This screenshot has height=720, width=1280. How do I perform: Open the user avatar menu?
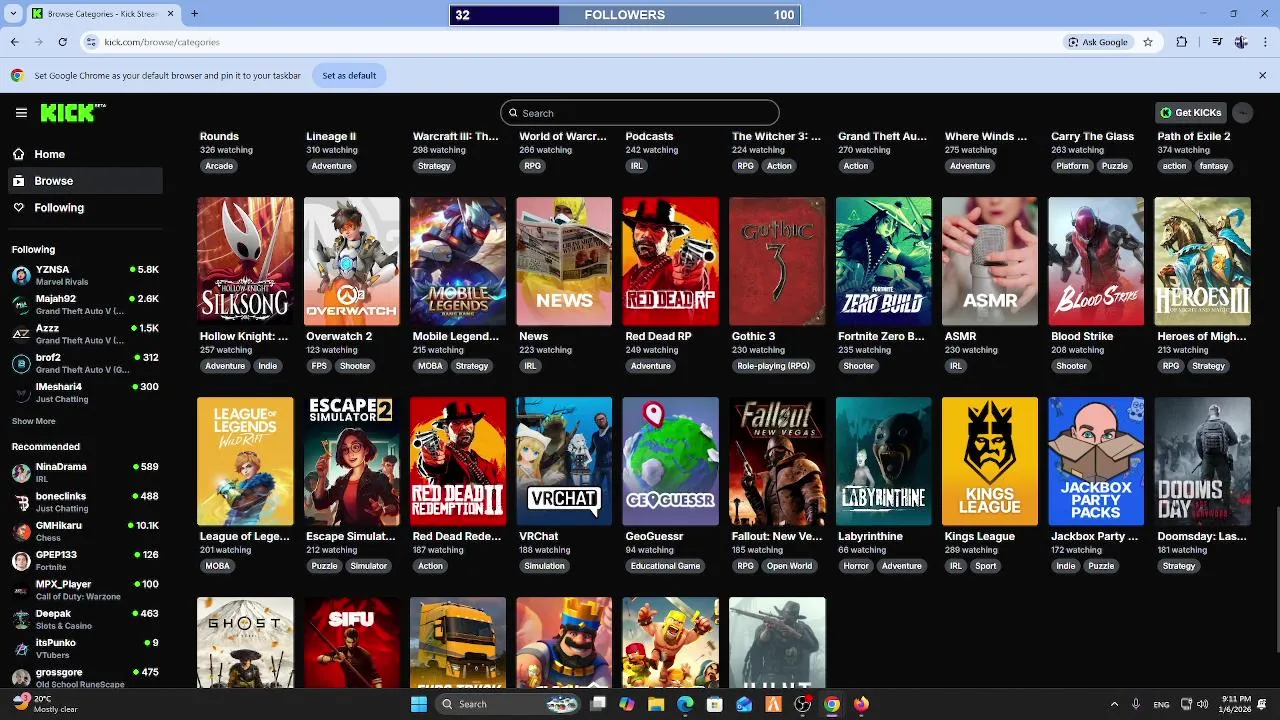point(1242,112)
